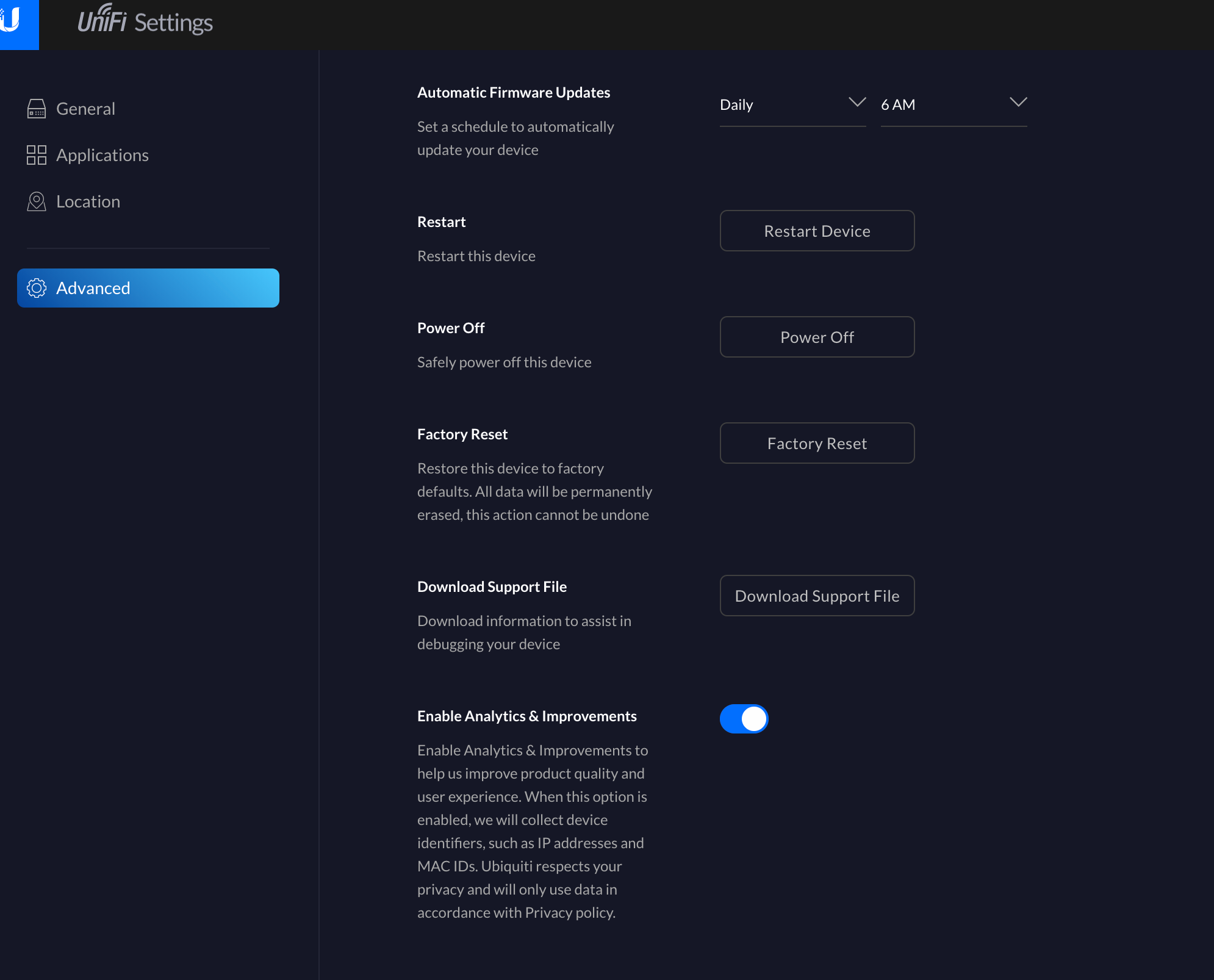Expand the chevron next to Daily
The width and height of the screenshot is (1214, 980).
click(x=857, y=103)
